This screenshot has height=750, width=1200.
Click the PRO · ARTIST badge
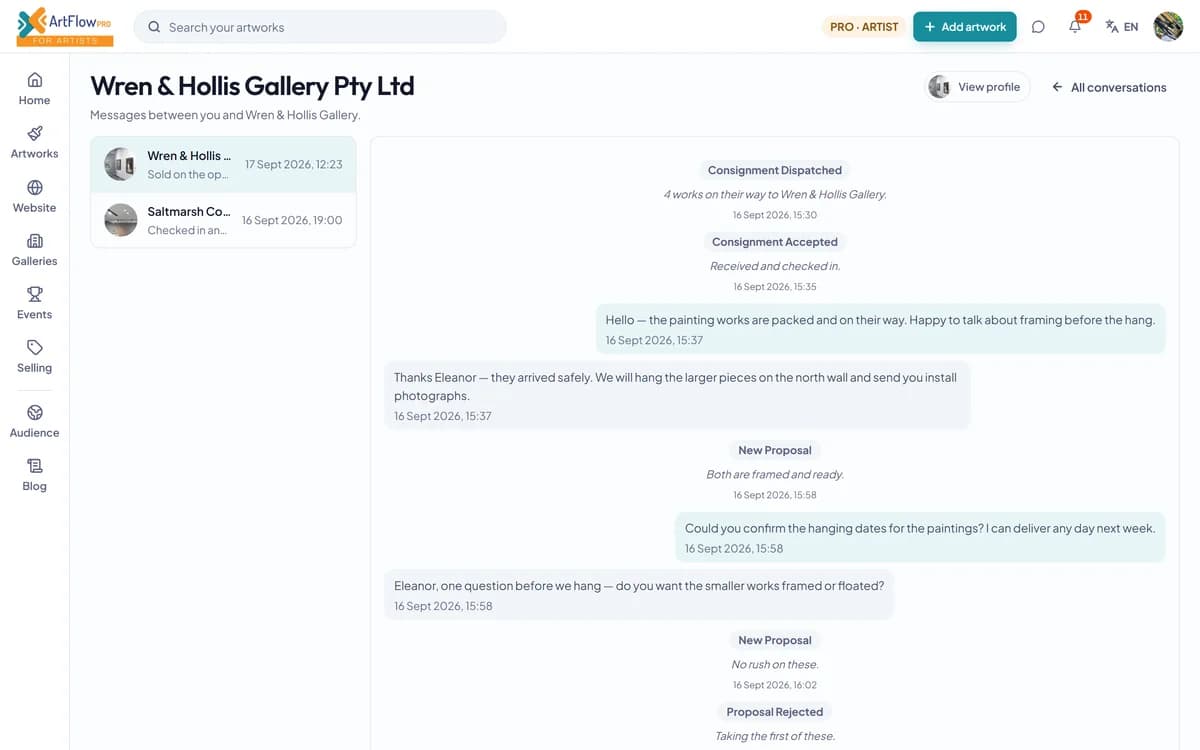pos(864,27)
